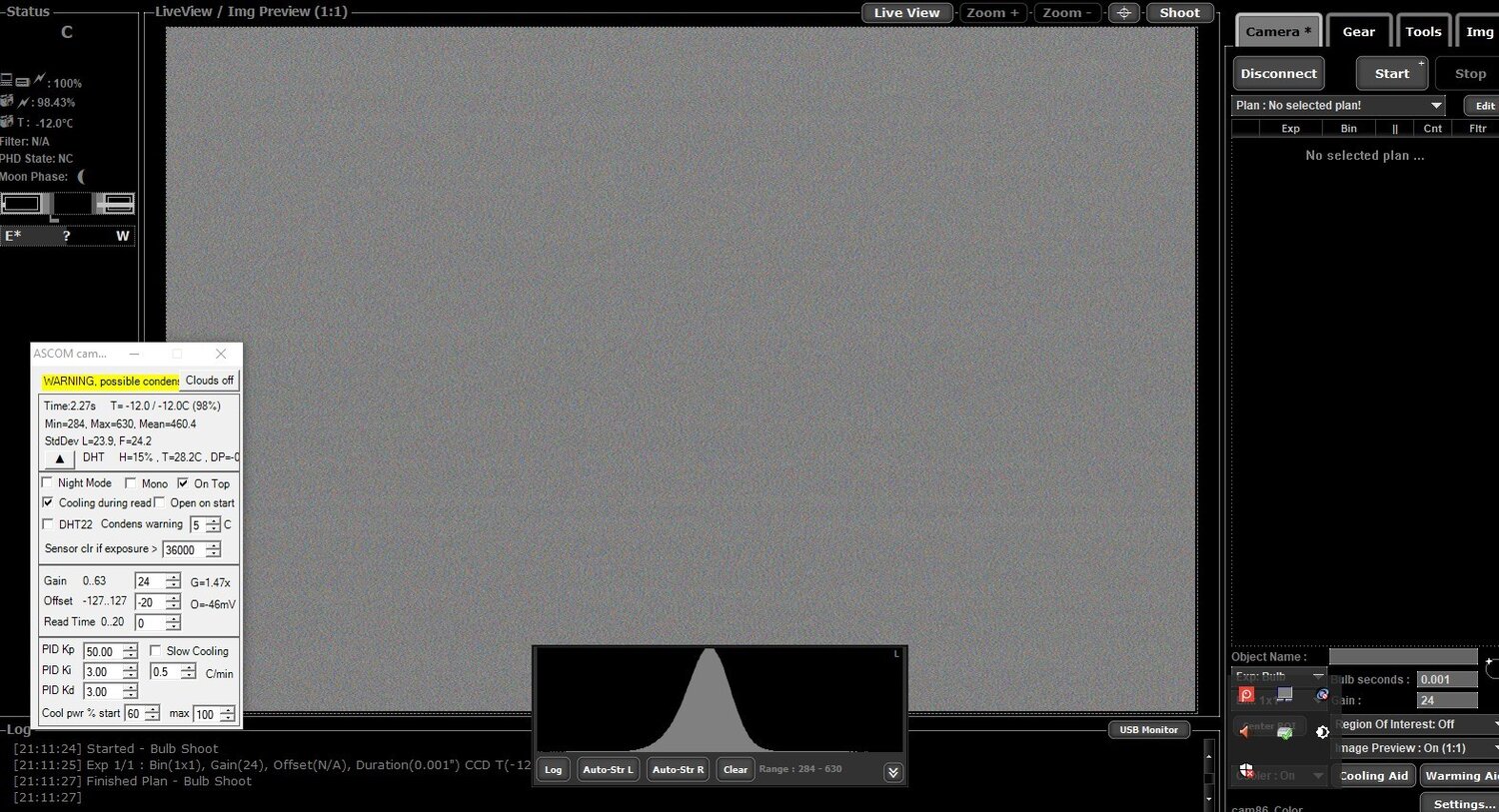Adjust the PID Kp spinner arrows
This screenshot has width=1499, height=812.
pyautogui.click(x=130, y=651)
